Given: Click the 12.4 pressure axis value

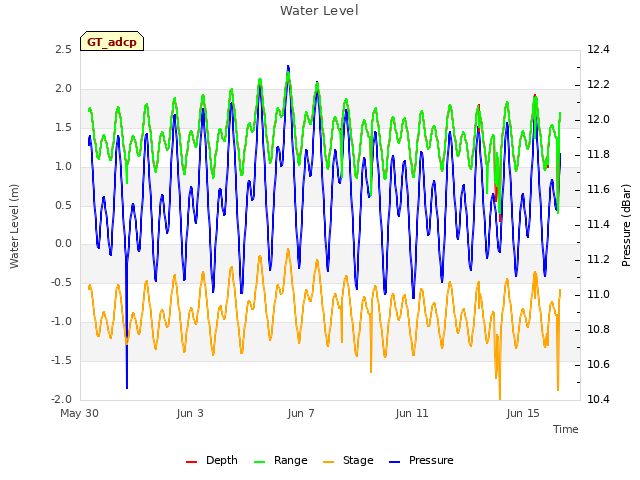Looking at the screenshot, I should coord(598,49).
